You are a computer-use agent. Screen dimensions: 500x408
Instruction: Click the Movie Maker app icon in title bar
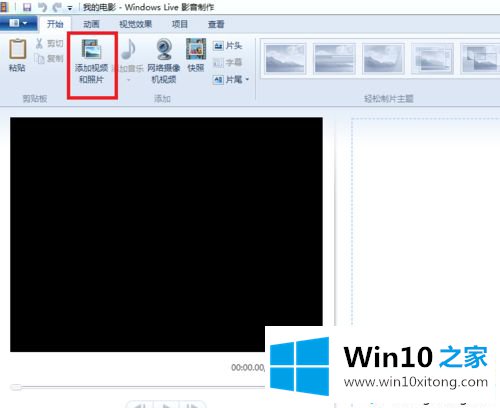click(x=3, y=7)
